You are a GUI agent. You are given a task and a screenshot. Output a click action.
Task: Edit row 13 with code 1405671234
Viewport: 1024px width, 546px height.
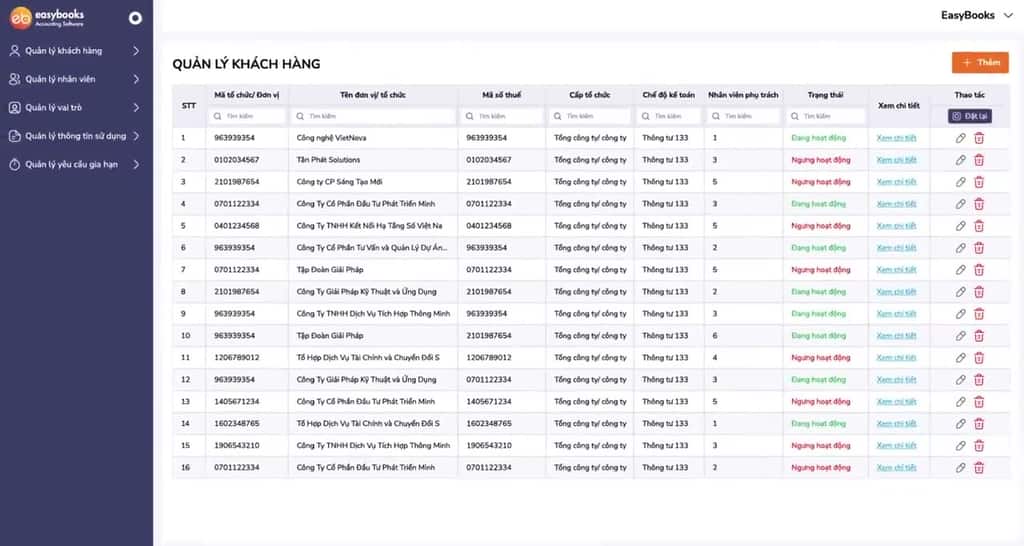click(960, 402)
